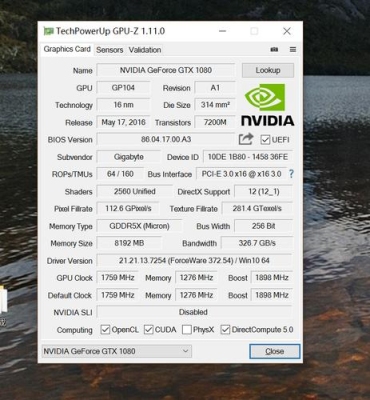Click the Pixel Fillrate 112.6 GPixel/s
The width and height of the screenshot is (370, 400).
pyautogui.click(x=128, y=209)
